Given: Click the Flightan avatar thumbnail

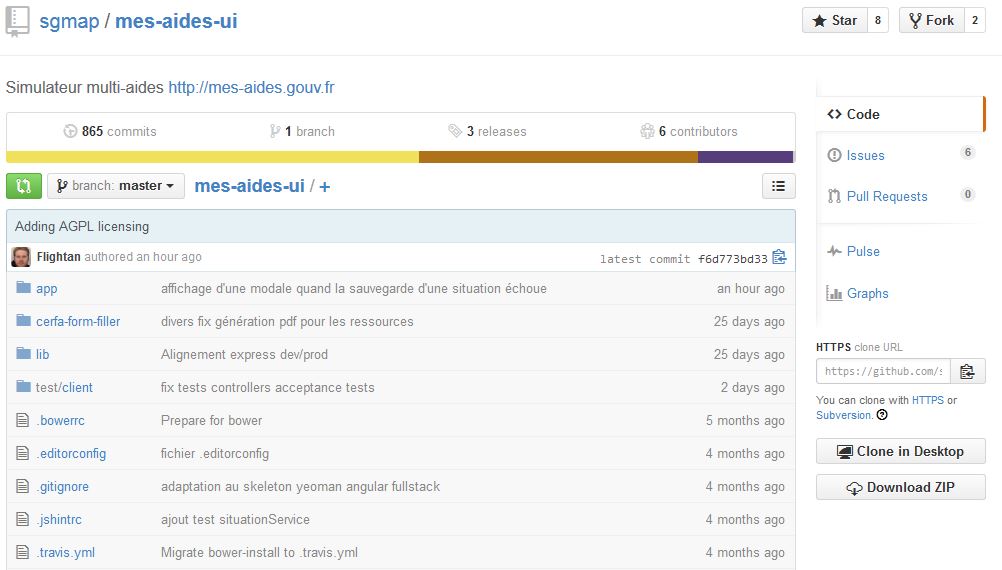Looking at the screenshot, I should (21, 257).
